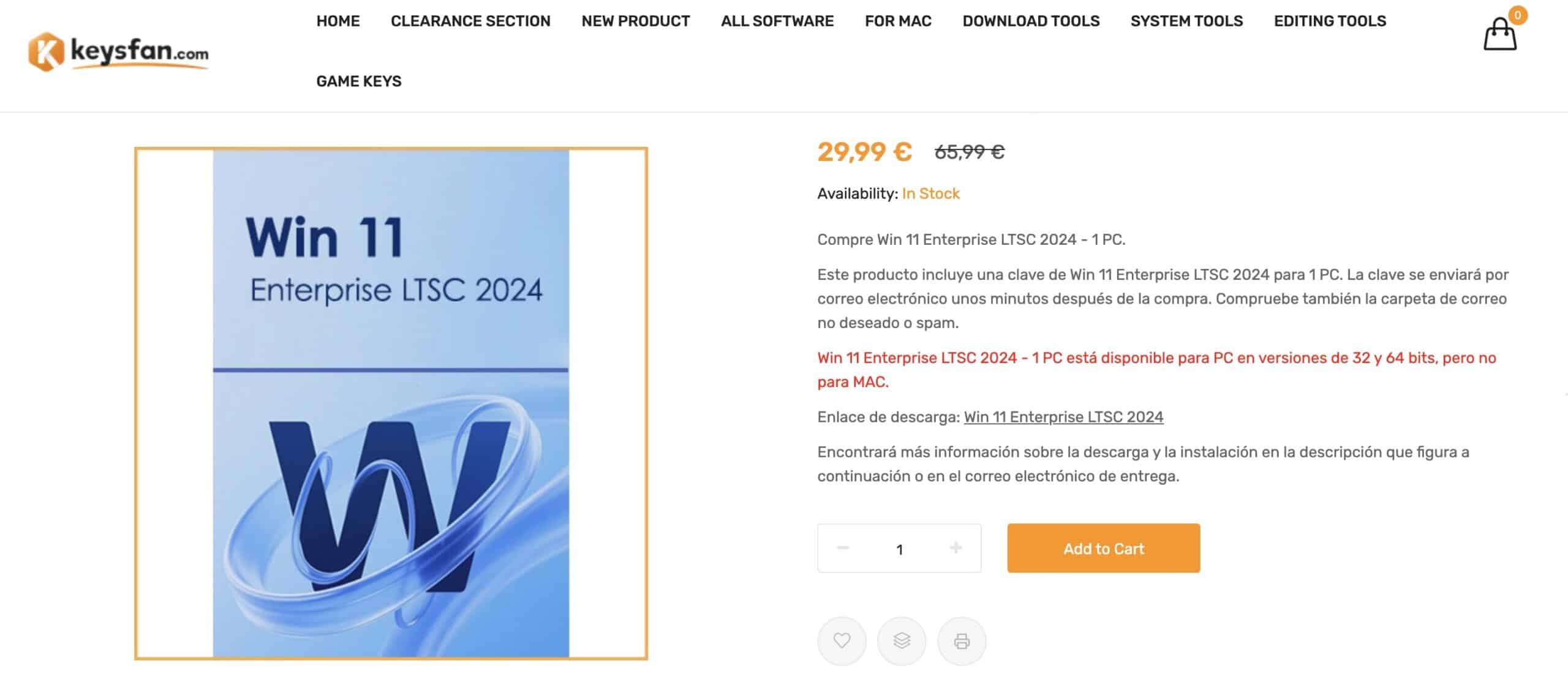Increase quantity with plus button
1568x690 pixels.
[x=956, y=548]
